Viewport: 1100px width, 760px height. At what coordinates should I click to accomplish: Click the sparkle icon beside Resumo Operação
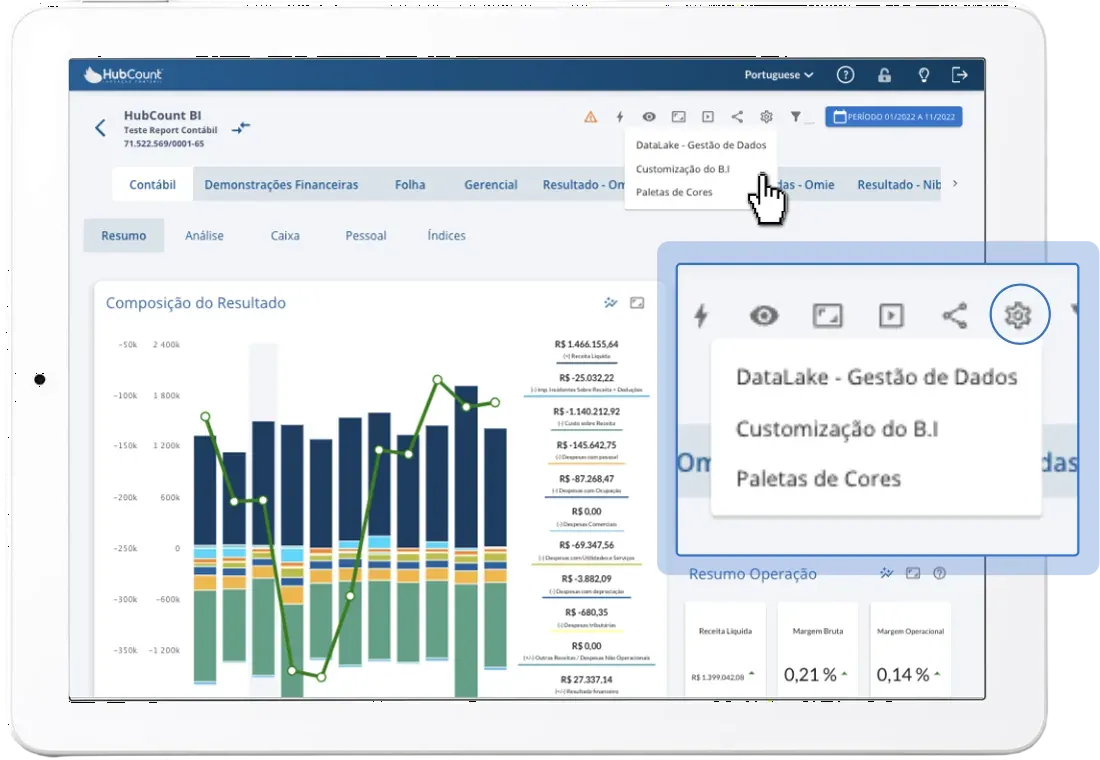(x=887, y=573)
